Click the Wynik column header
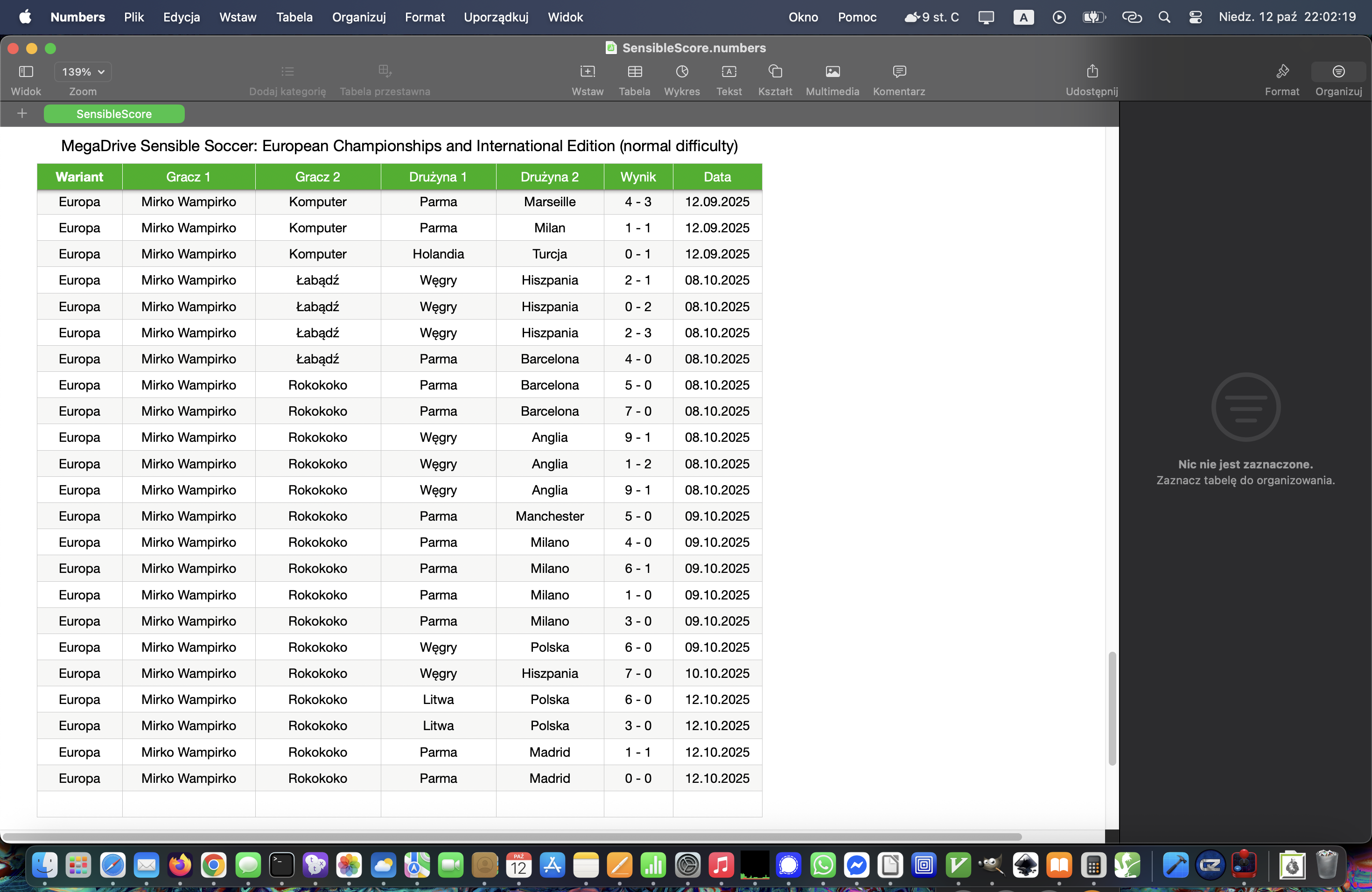This screenshot has height=892, width=1372. (x=637, y=177)
